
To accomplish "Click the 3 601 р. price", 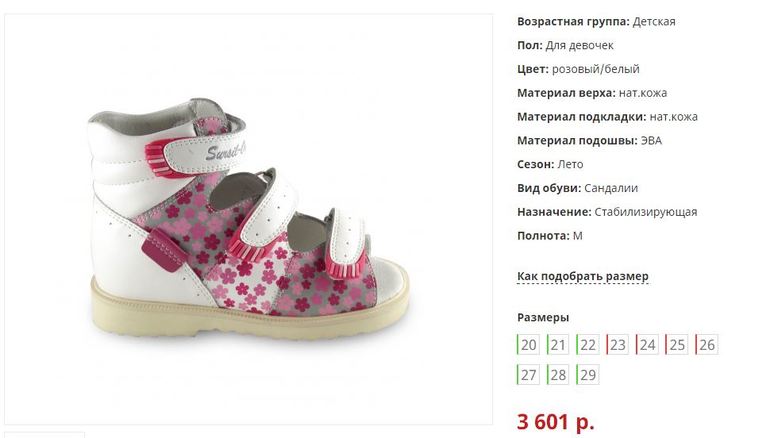I will (555, 422).
